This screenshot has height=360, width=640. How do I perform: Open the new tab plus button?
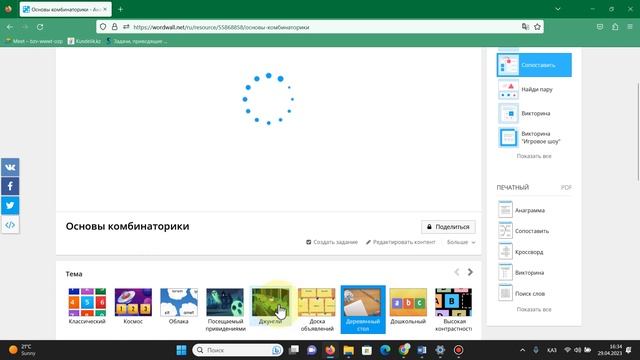120,9
